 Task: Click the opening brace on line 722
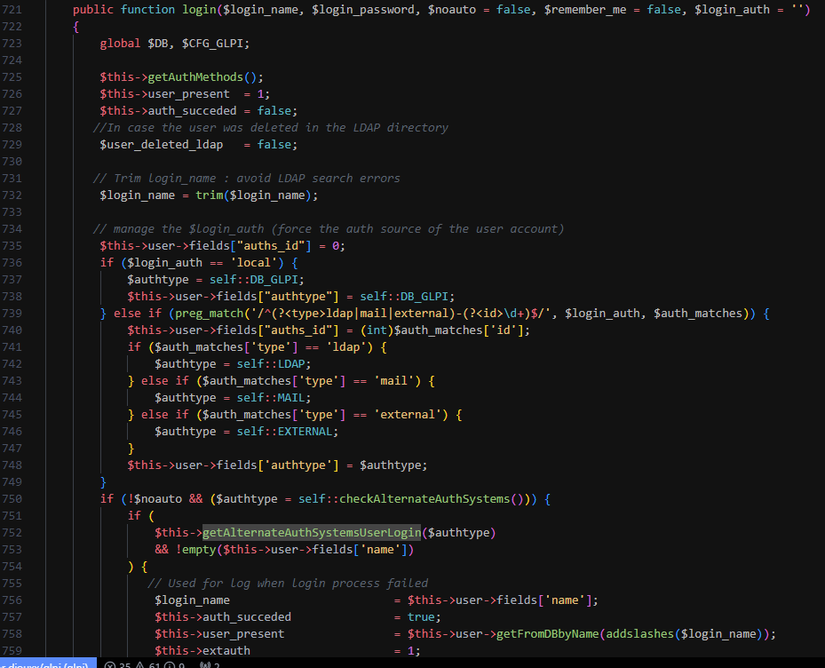tap(76, 26)
